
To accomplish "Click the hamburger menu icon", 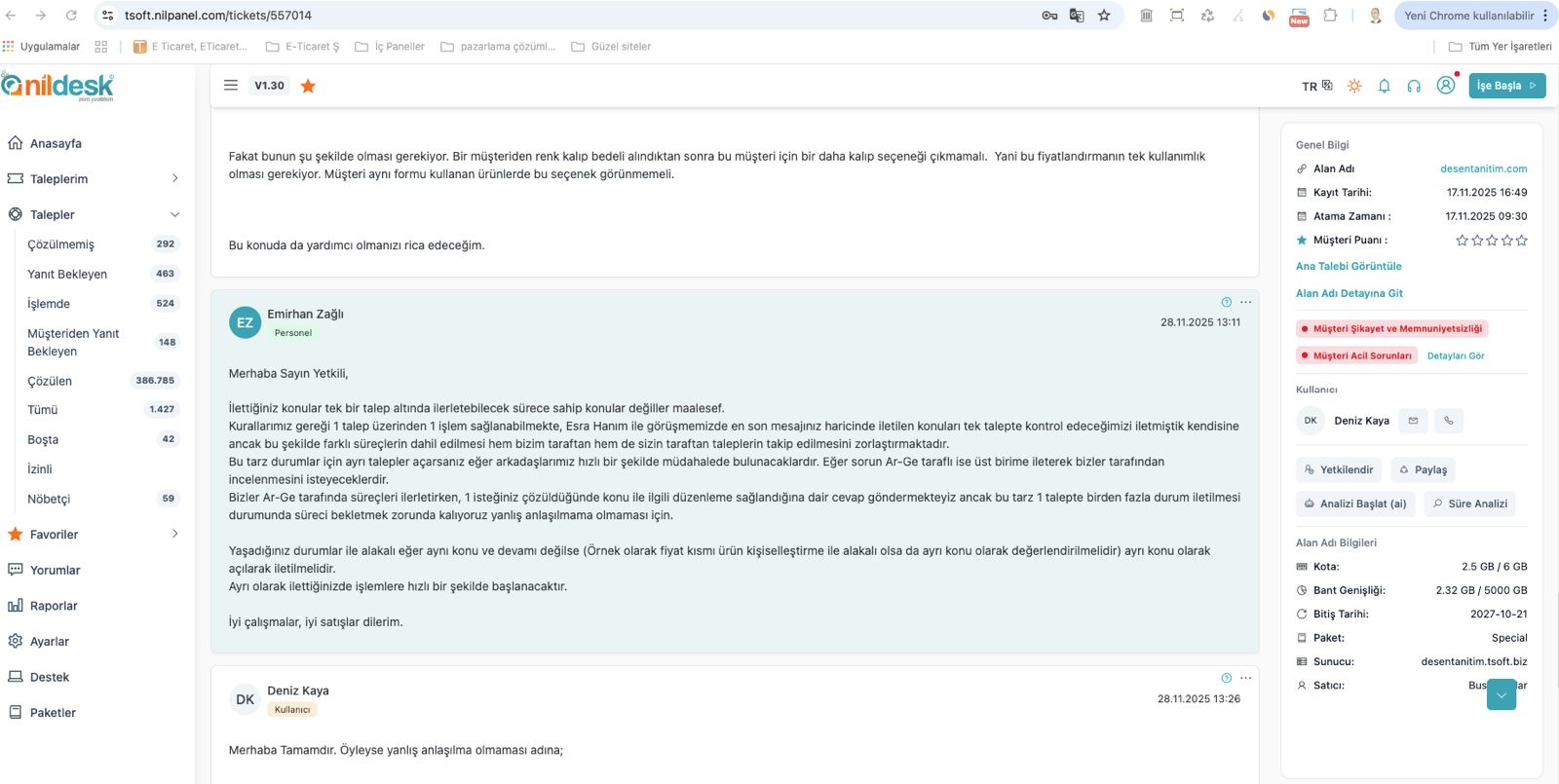I will (x=231, y=86).
